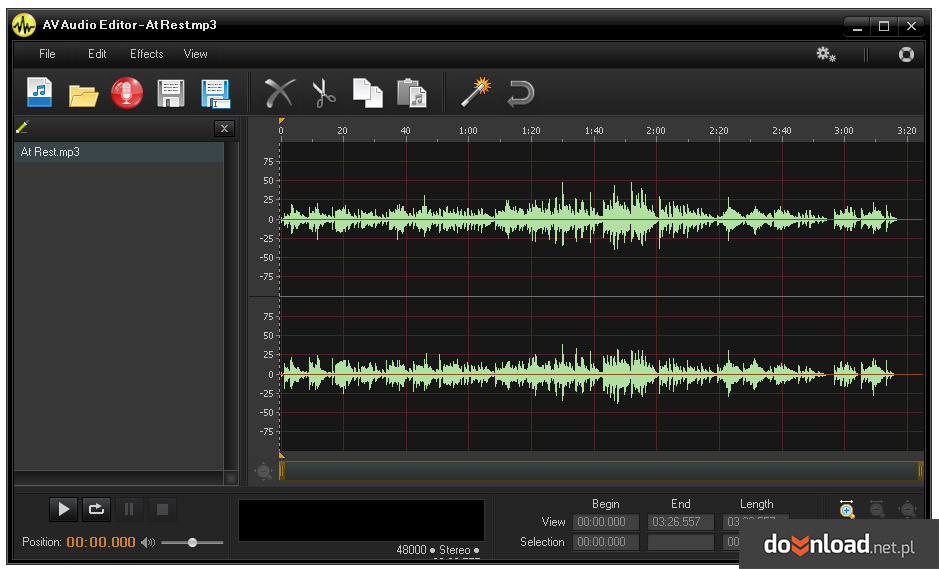Click the 1:00 mark on the timeline ruler

pos(468,131)
